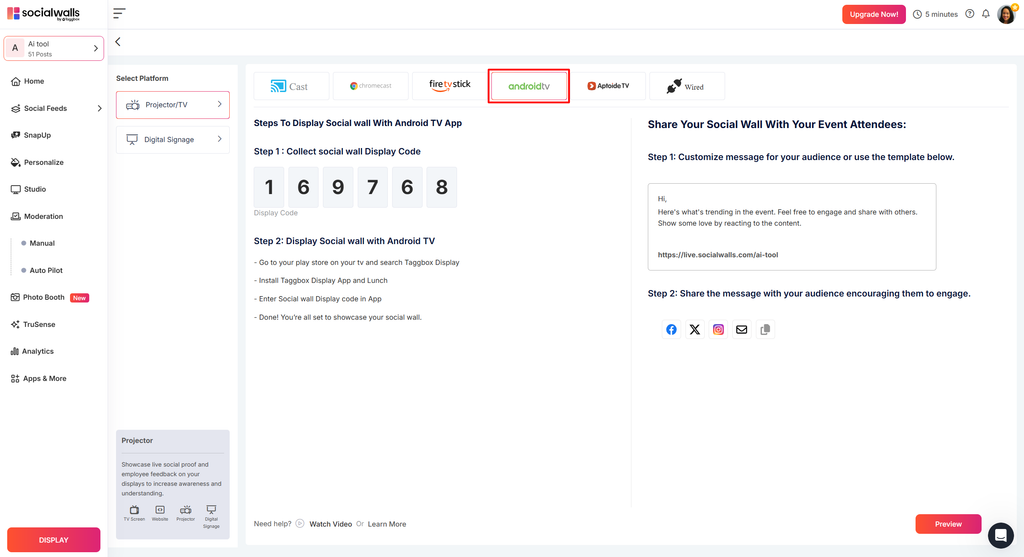Select Projector icon in Projector card

coord(185,513)
